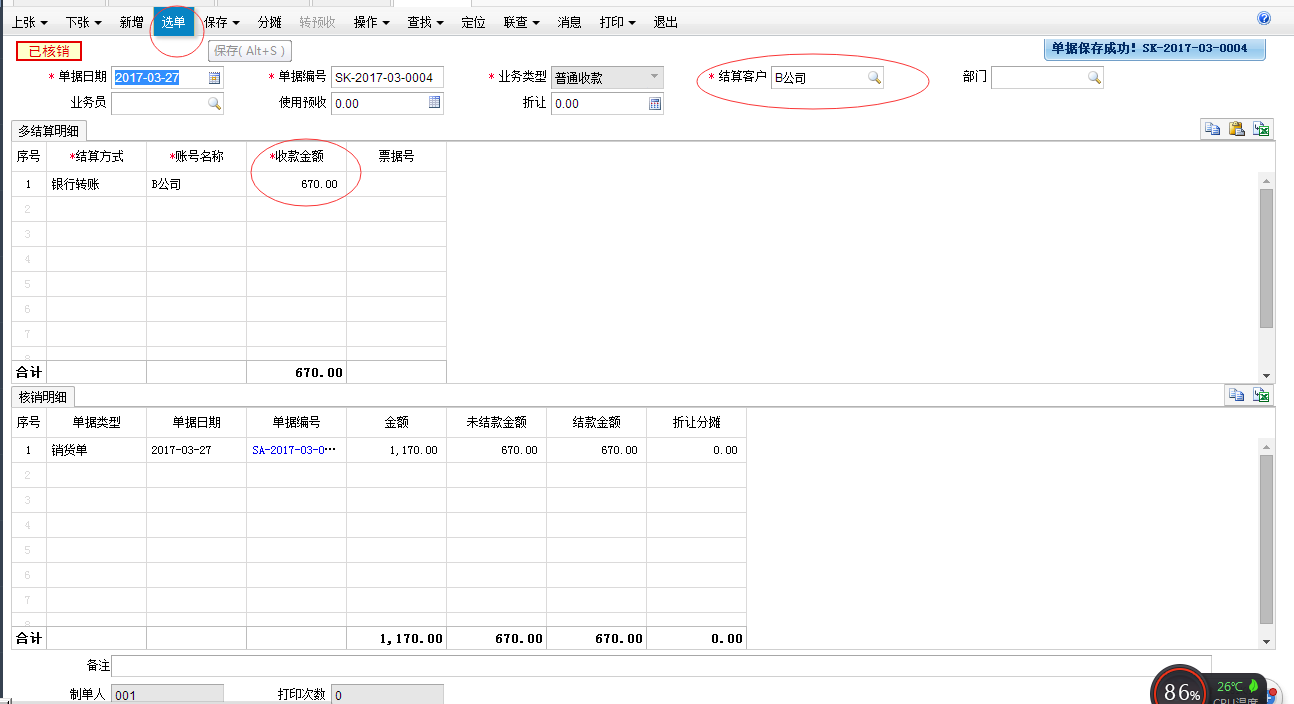Click the lookup icon in 业务员 field

(214, 103)
